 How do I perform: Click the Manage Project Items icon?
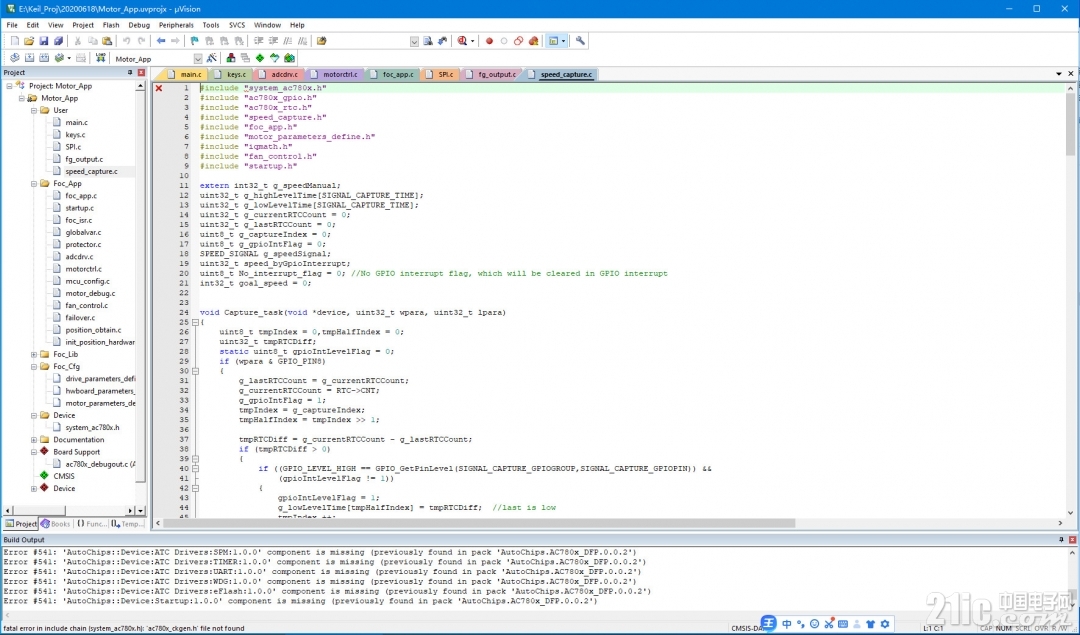[x=231, y=59]
